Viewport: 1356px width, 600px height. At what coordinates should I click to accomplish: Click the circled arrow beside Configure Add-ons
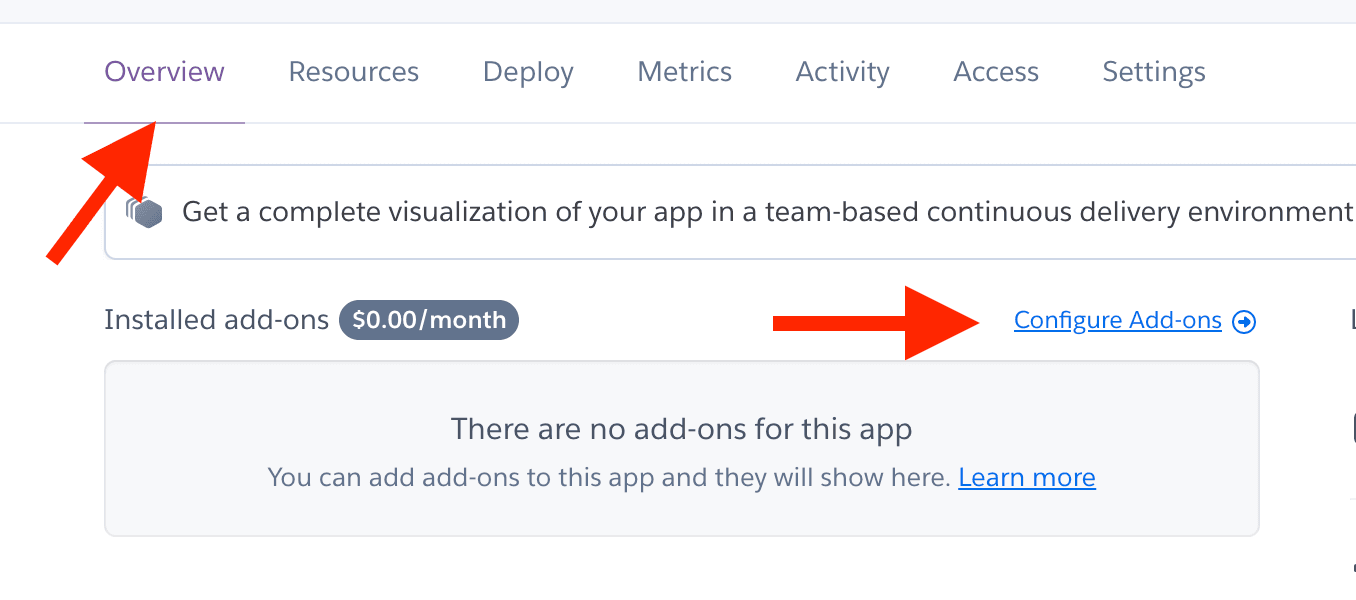1244,321
